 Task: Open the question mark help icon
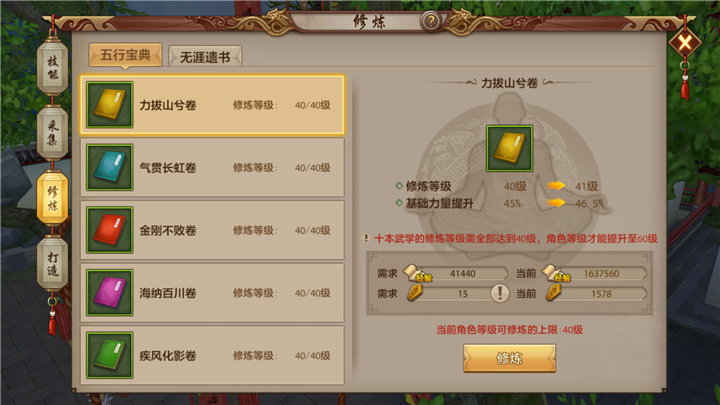(x=431, y=21)
